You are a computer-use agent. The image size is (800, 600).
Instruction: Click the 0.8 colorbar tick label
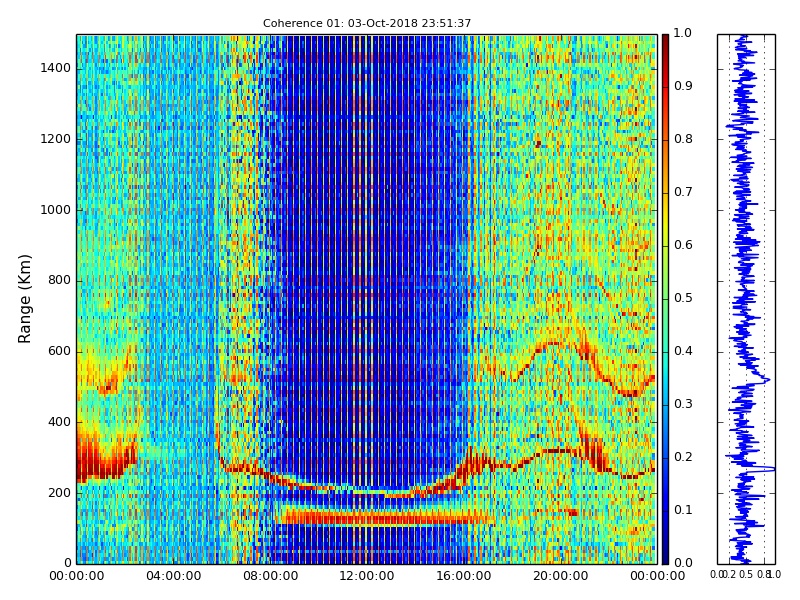(x=683, y=139)
